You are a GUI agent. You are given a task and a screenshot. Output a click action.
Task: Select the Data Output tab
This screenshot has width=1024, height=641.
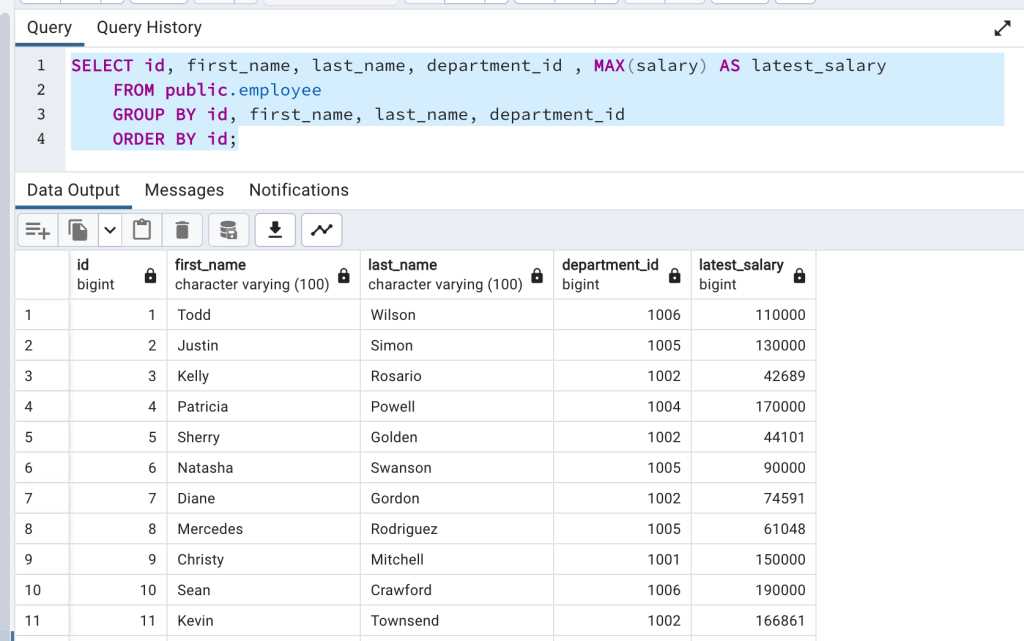73,190
